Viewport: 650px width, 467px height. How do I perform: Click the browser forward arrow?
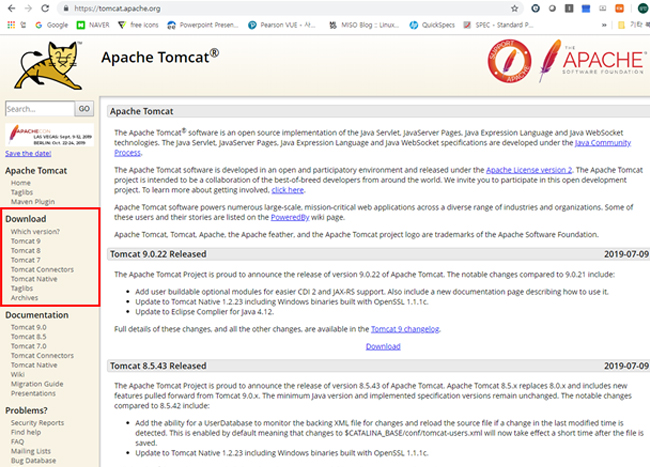click(x=28, y=8)
